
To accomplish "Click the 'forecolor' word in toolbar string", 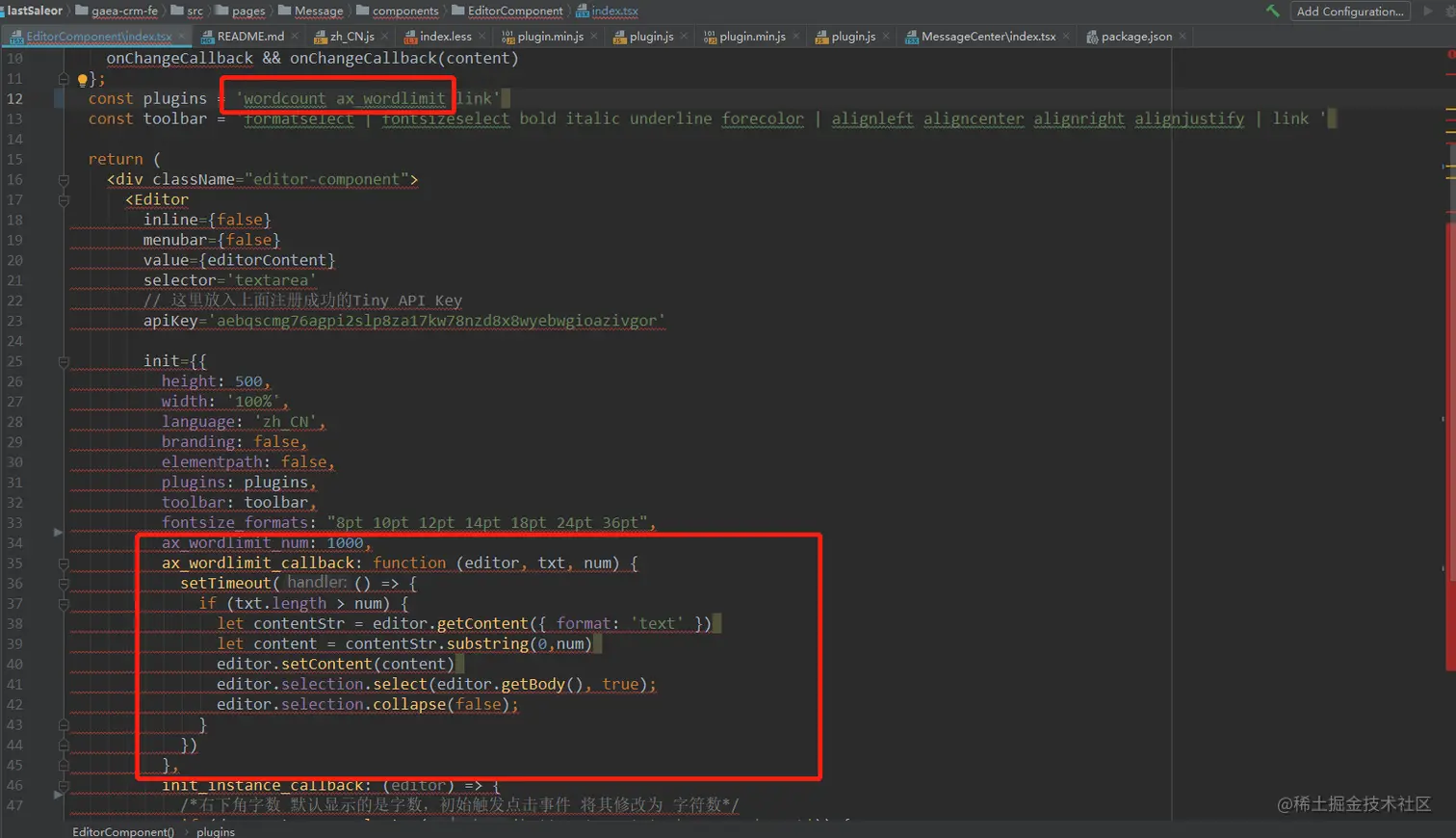I will (763, 118).
